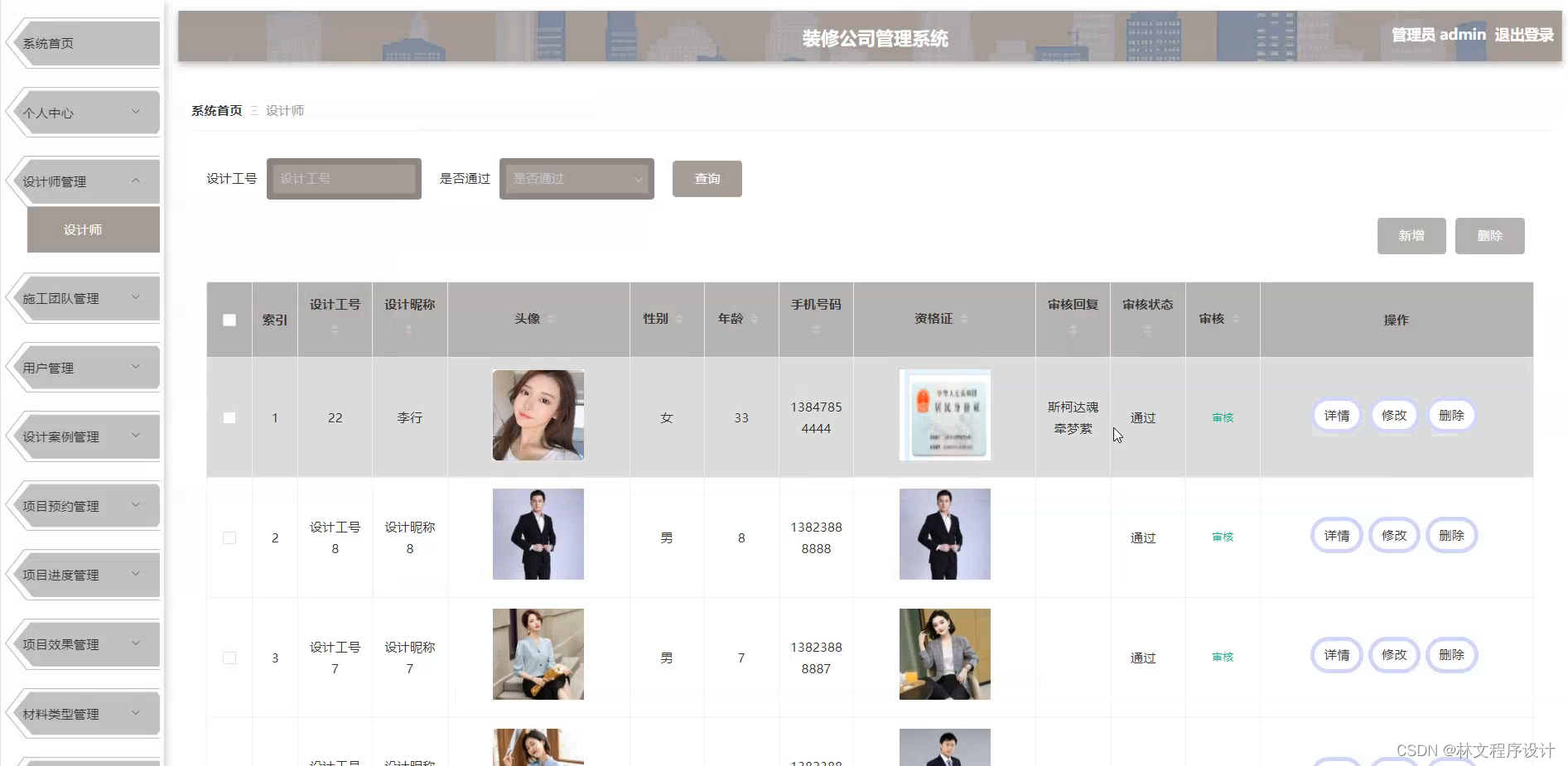Click phone number 1384785 4444 cell
Screen dimensions: 1568x766
(x=816, y=417)
